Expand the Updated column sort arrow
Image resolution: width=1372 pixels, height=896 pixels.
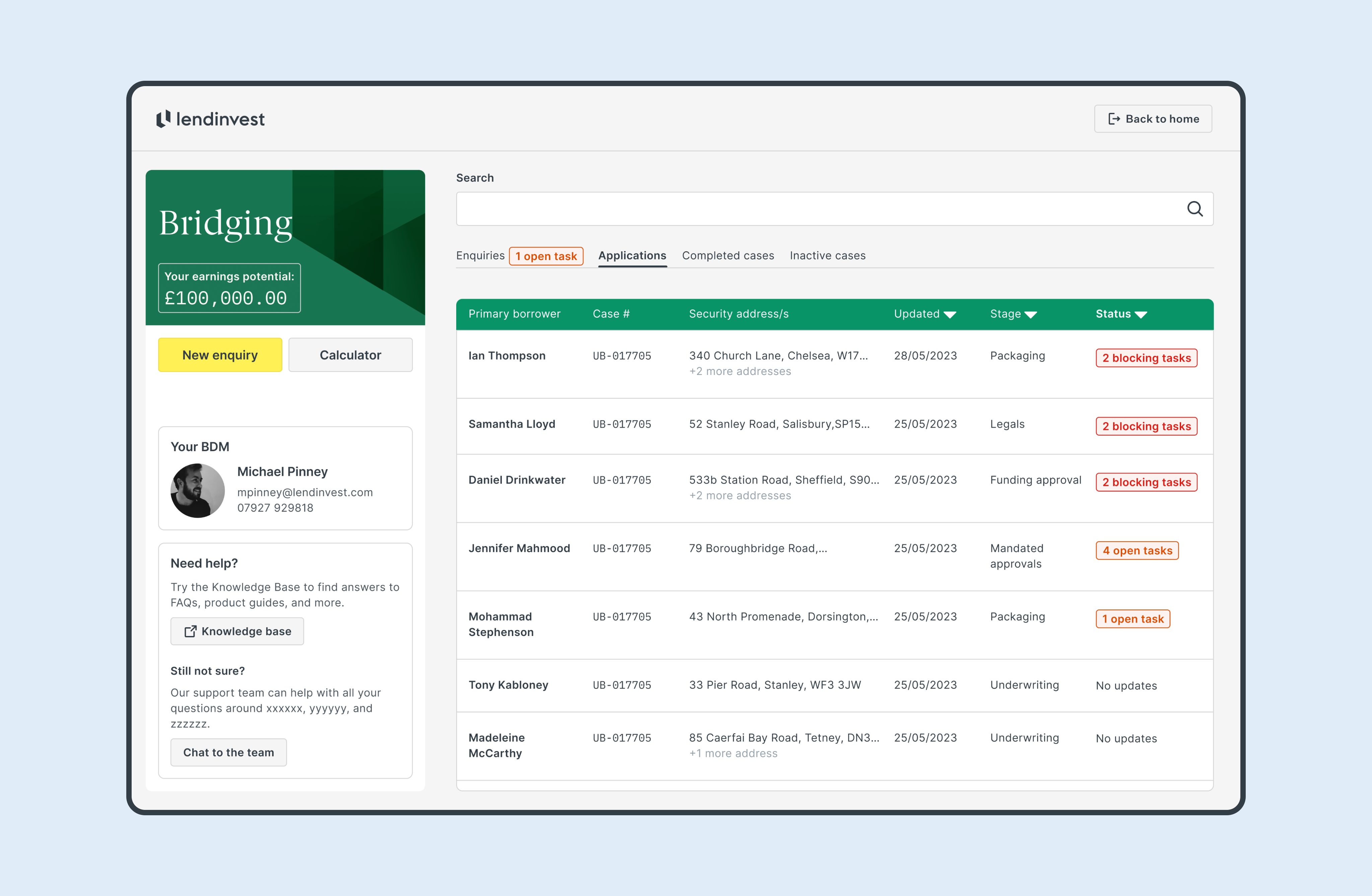point(950,314)
